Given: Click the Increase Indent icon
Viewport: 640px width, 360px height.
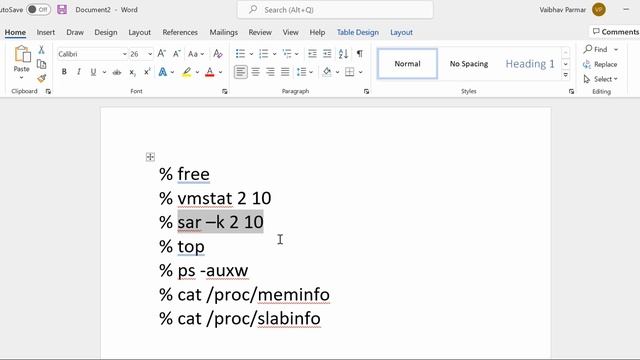Looking at the screenshot, I should coord(327,53).
